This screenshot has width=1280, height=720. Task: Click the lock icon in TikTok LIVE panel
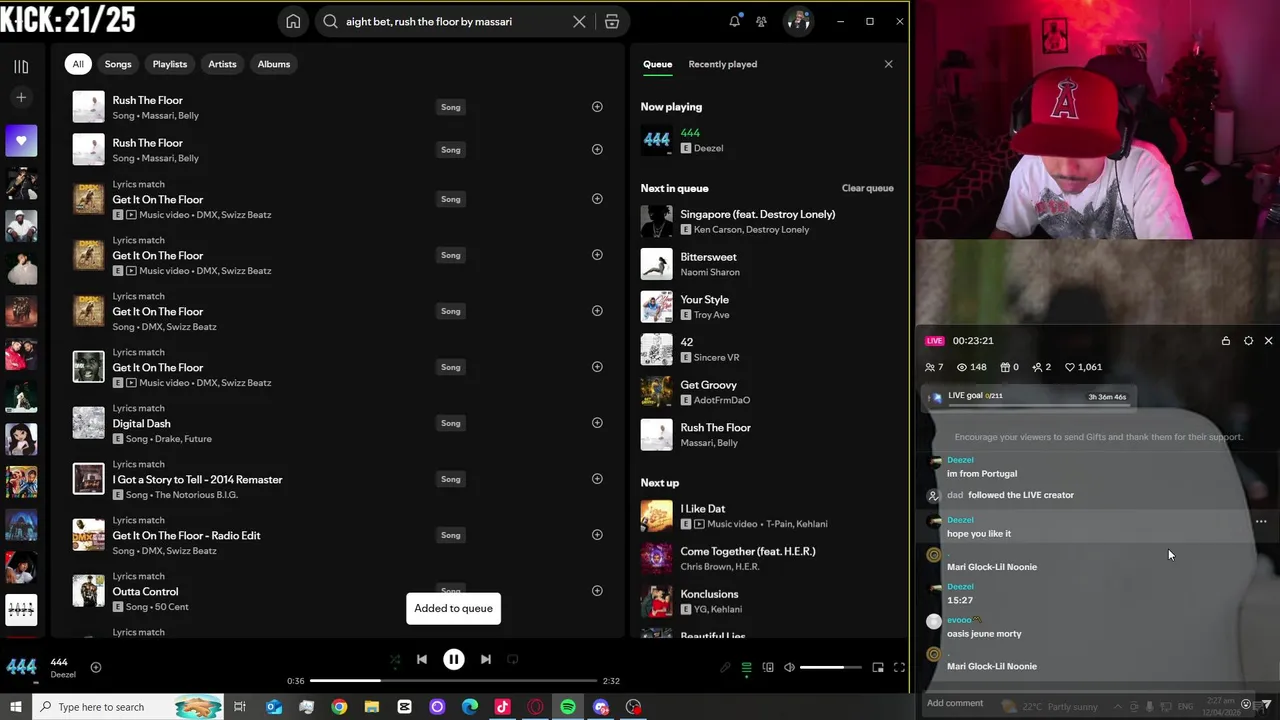tap(1226, 341)
